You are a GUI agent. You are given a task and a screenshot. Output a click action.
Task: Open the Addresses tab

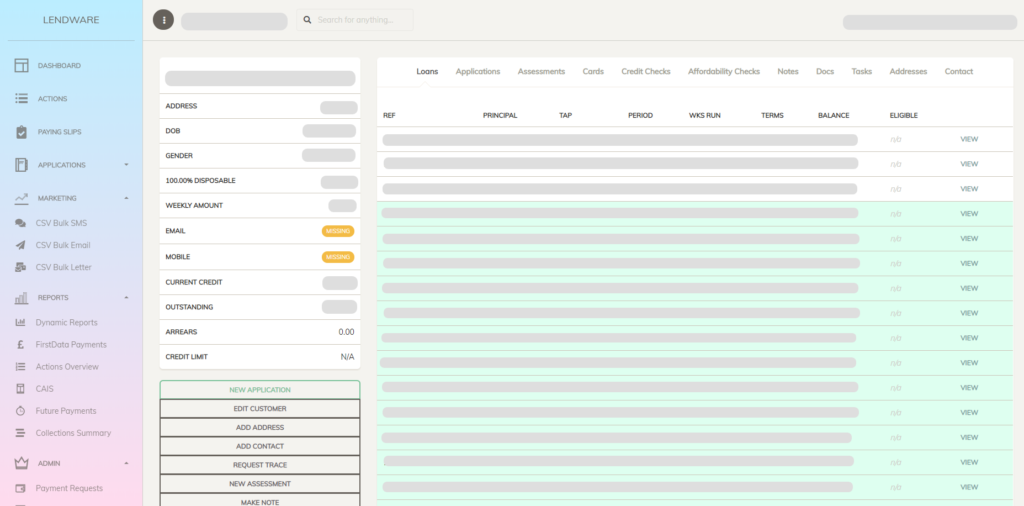coord(908,72)
